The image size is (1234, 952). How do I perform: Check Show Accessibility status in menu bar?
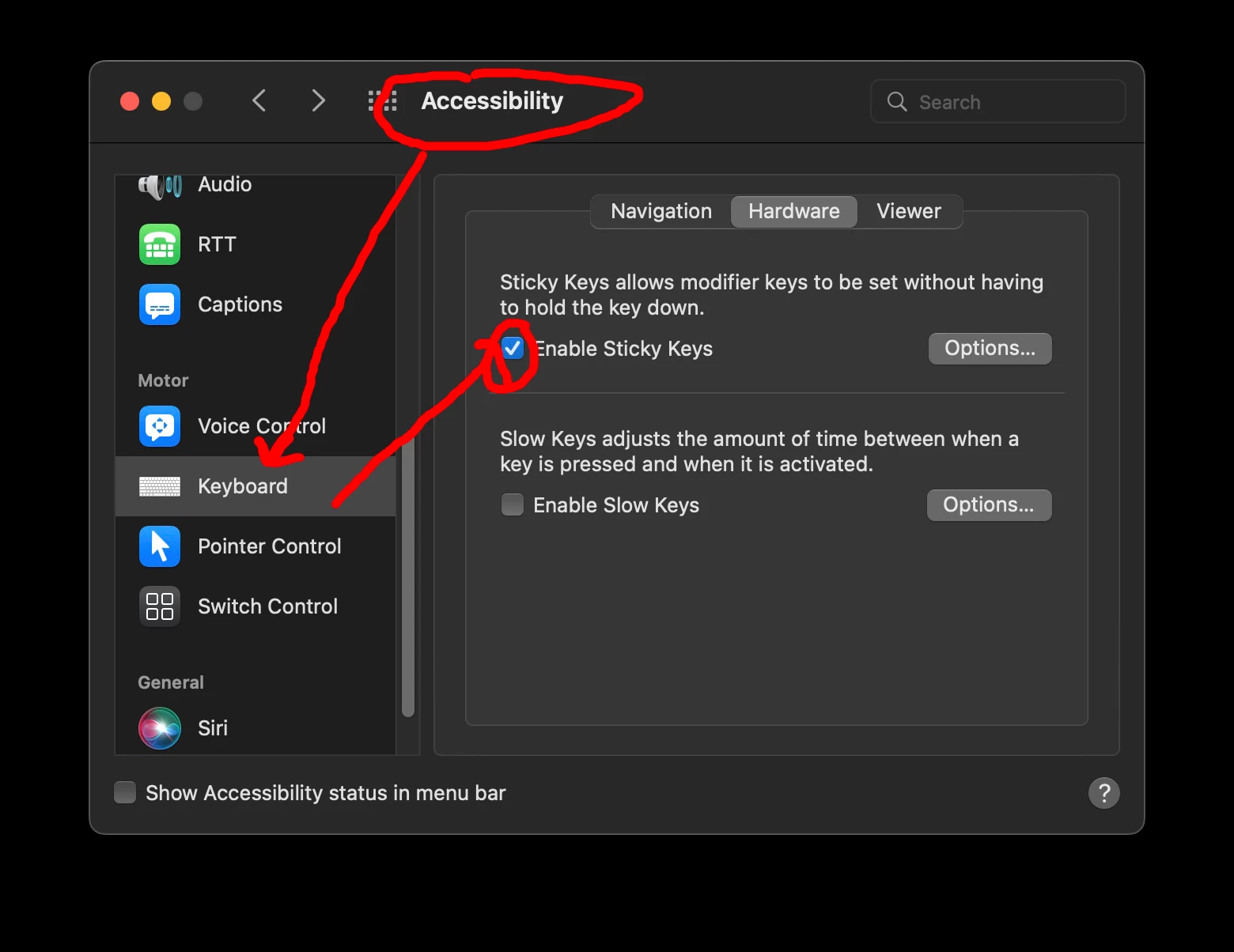[x=125, y=792]
